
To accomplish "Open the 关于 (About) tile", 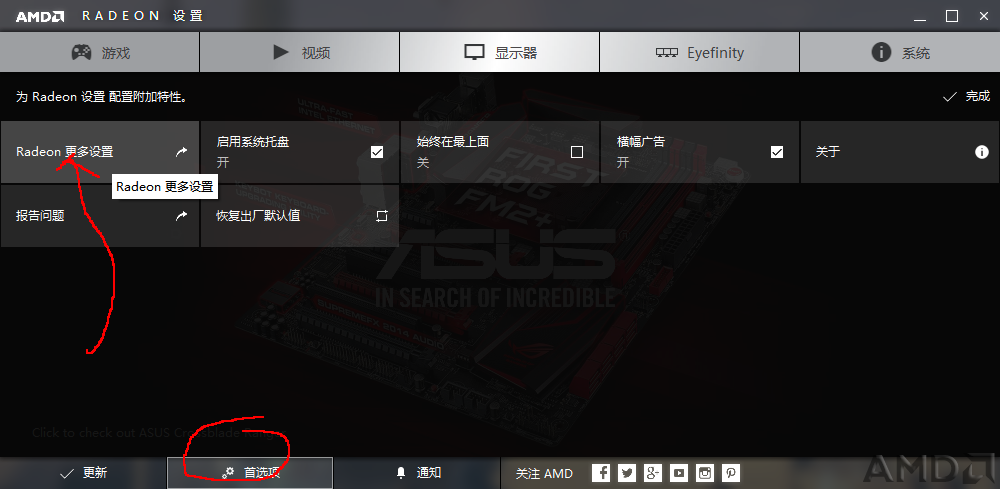I will [900, 152].
